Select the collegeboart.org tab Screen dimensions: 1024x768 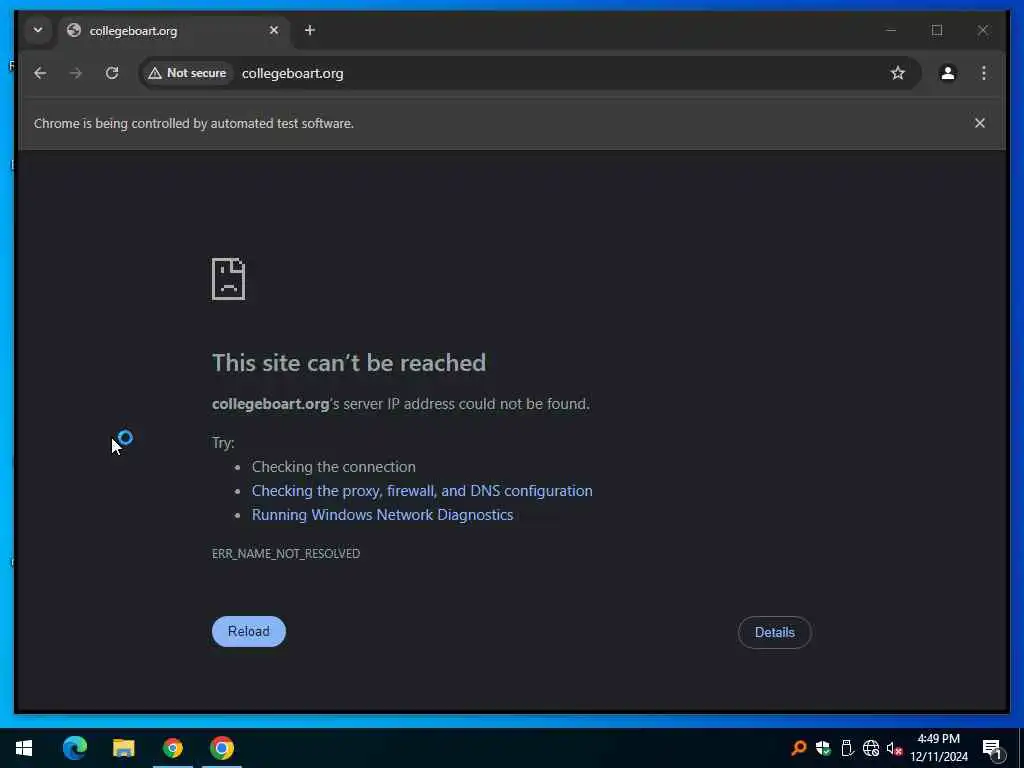(x=174, y=31)
